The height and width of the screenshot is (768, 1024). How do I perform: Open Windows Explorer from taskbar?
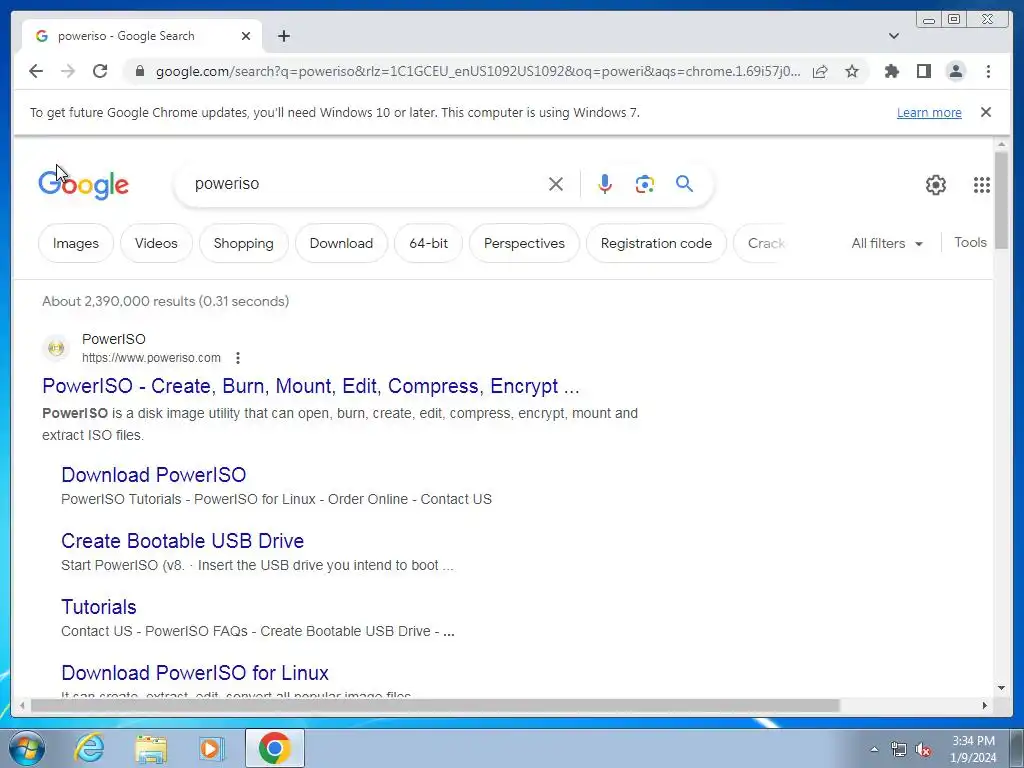151,748
